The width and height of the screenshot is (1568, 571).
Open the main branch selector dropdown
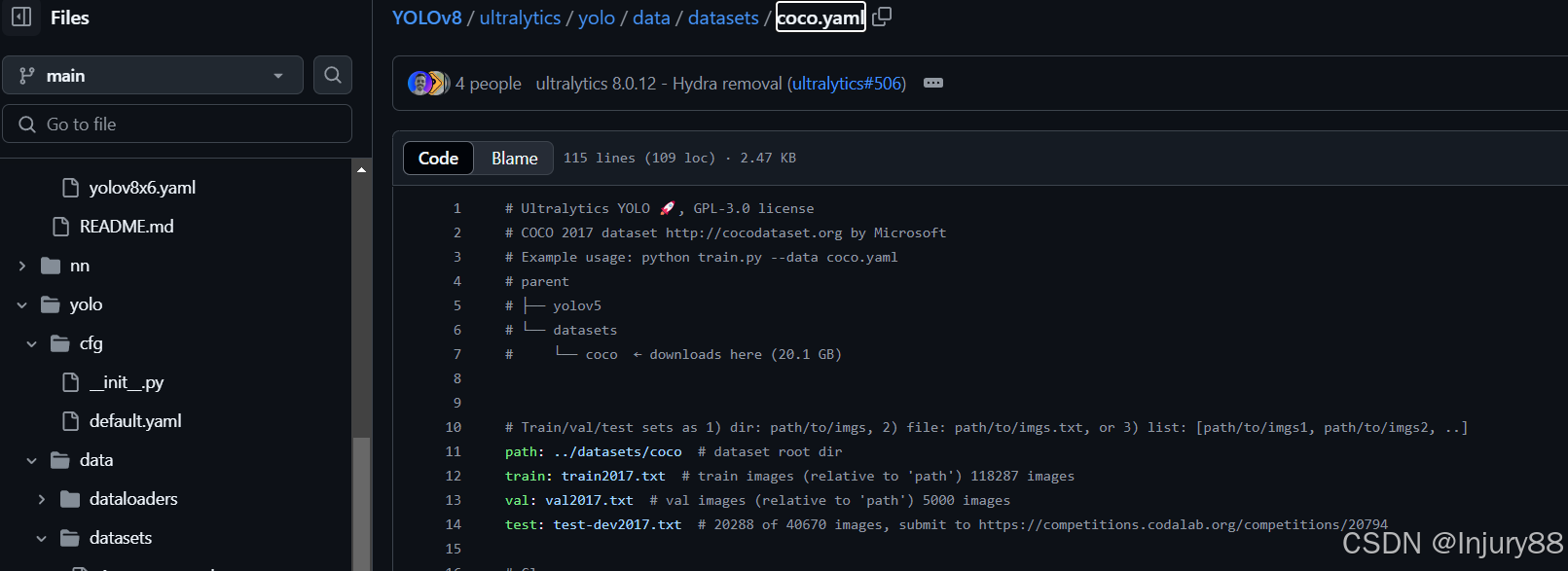[x=153, y=75]
